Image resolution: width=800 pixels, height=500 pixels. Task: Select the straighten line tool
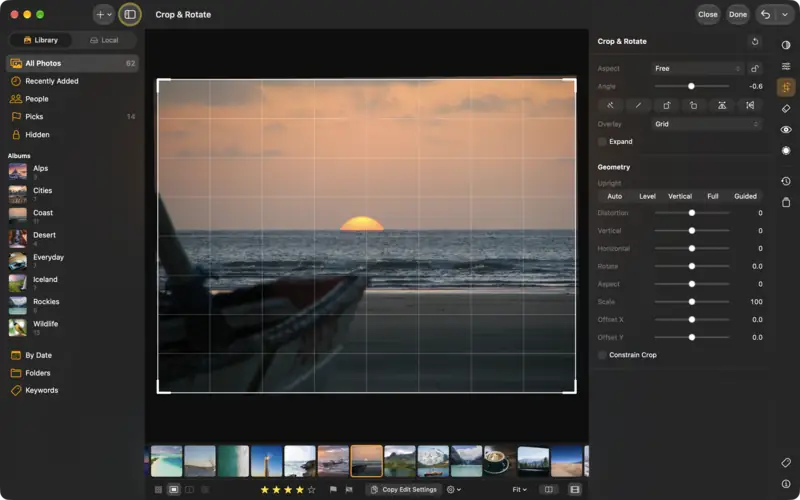pos(638,105)
